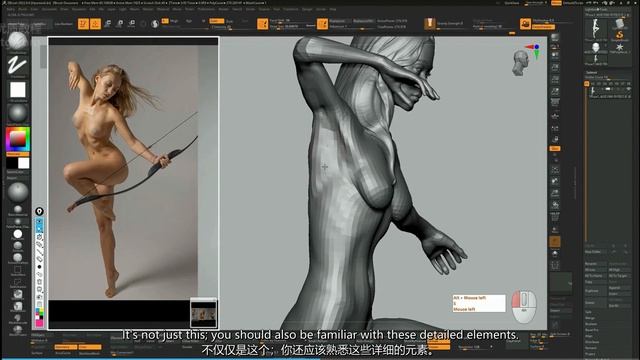Click the brush icon beside Gravity Strength
640x360 pixels.
pos(429,24)
